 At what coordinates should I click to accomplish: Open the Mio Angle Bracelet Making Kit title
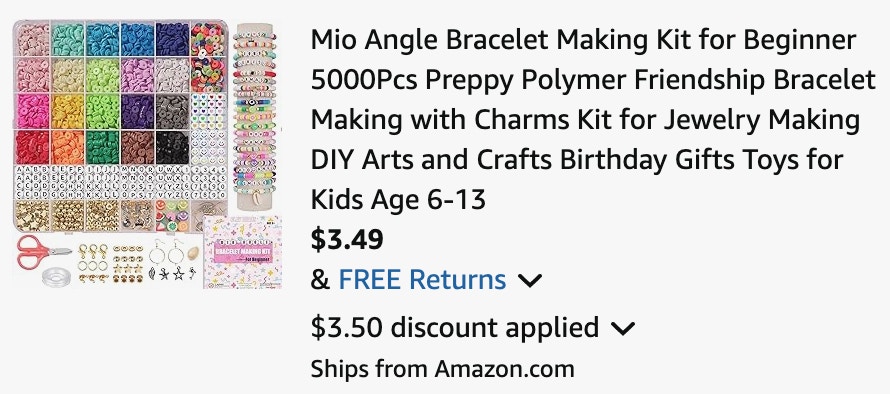tap(593, 120)
